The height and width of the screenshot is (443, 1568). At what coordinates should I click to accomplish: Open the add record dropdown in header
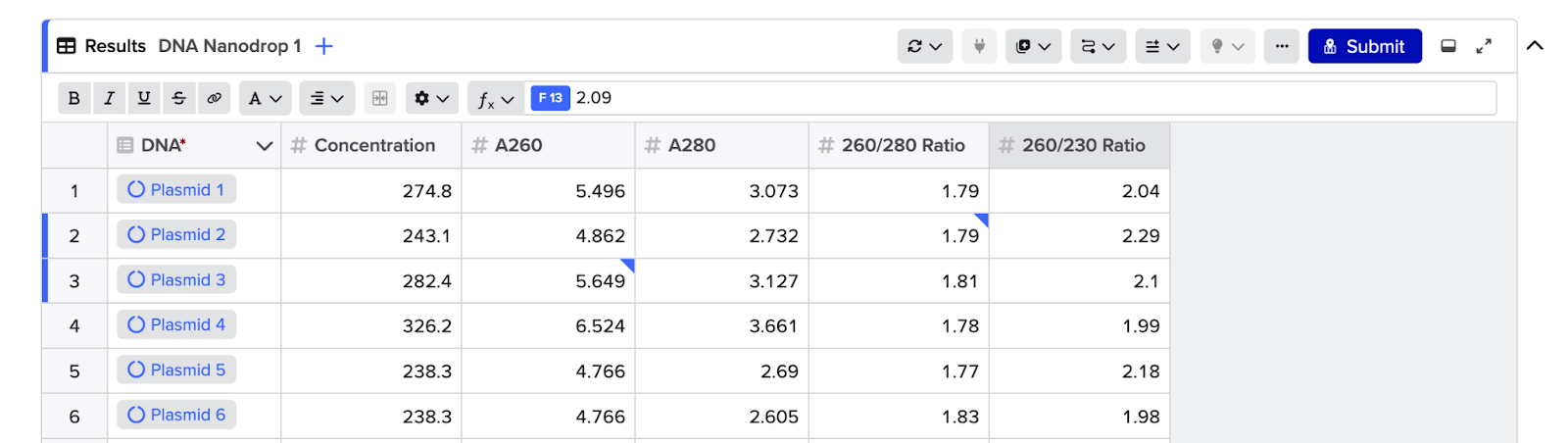tap(1034, 46)
